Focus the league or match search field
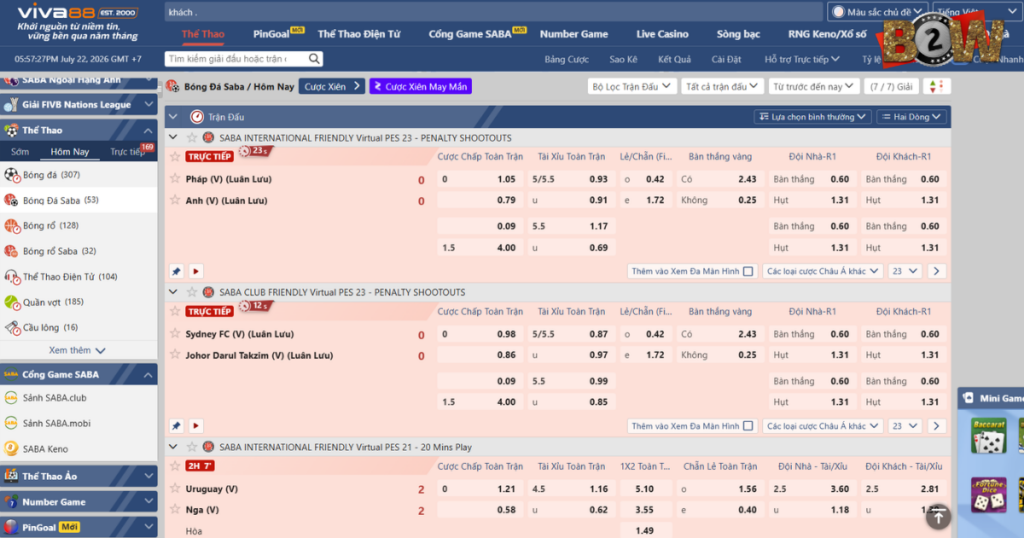 pos(237,59)
